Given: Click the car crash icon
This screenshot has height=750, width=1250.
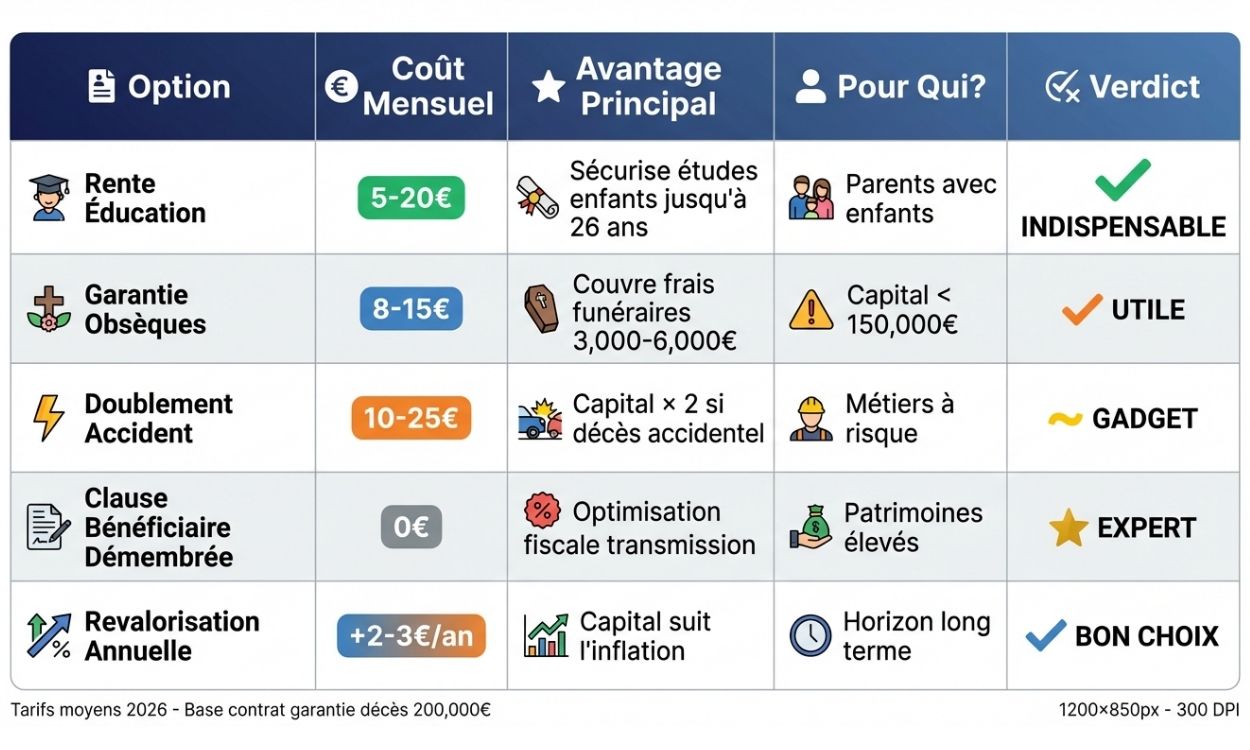Looking at the screenshot, I should [540, 418].
